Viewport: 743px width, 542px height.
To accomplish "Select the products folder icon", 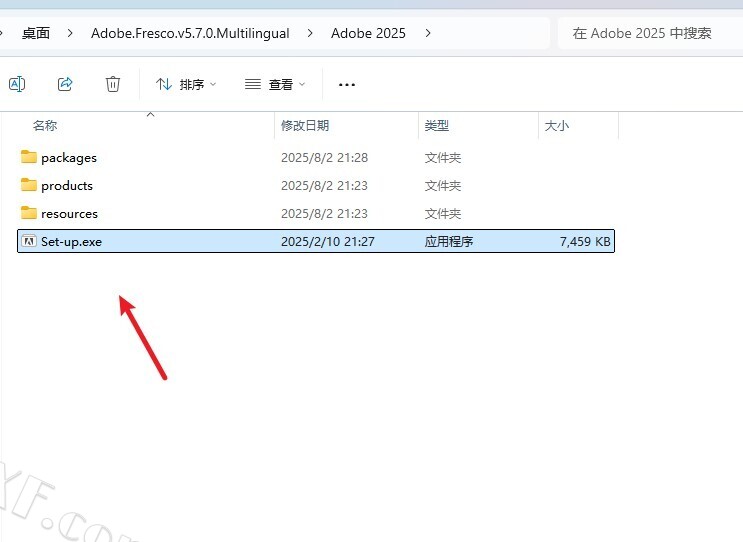I will [x=28, y=185].
